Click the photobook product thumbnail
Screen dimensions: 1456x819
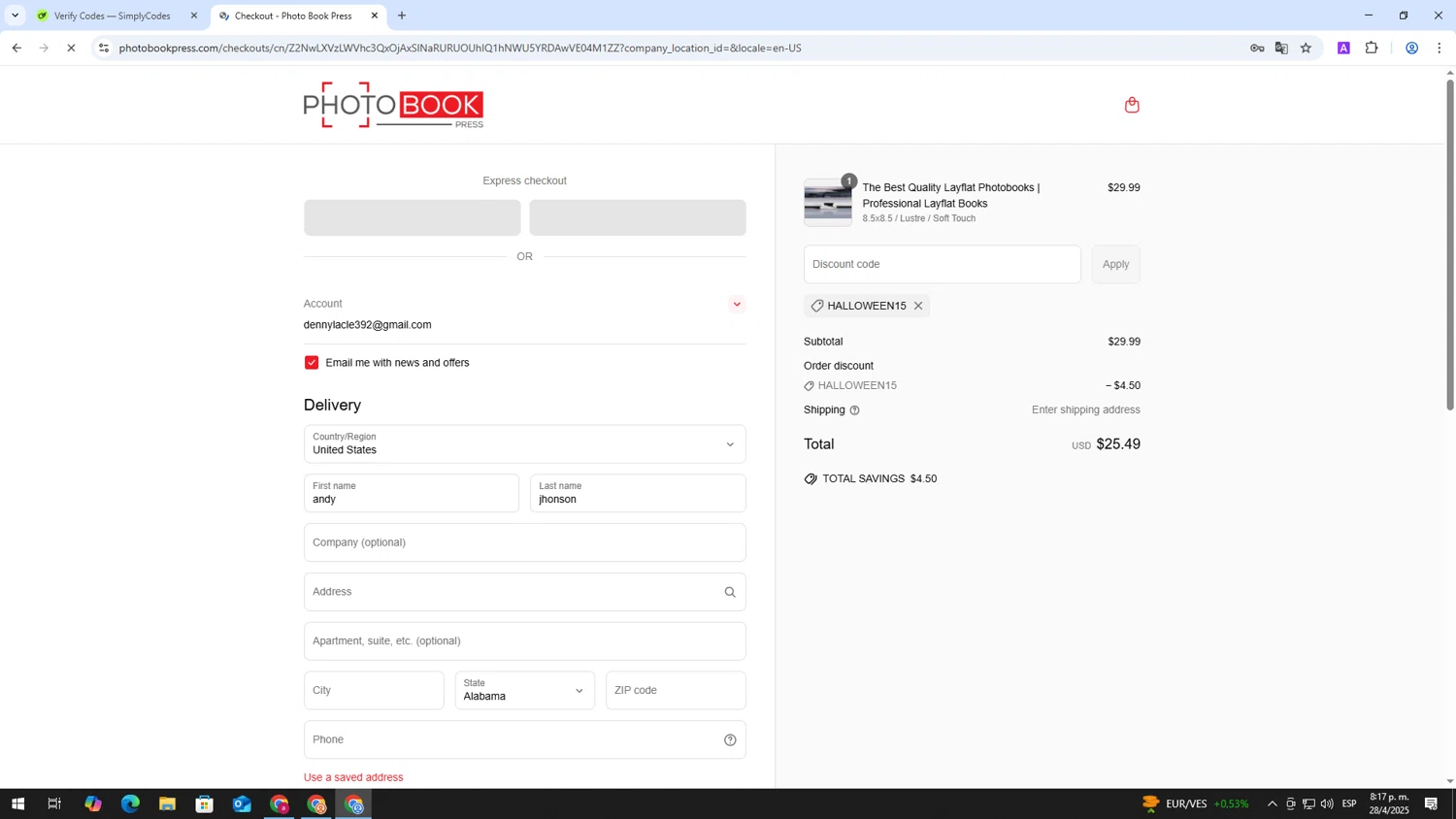(x=828, y=203)
